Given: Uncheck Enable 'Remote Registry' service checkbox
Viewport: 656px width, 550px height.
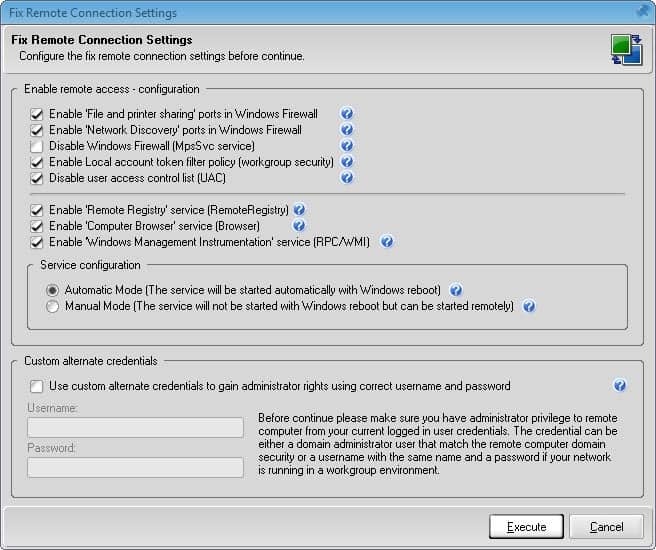Looking at the screenshot, I should (x=37, y=210).
